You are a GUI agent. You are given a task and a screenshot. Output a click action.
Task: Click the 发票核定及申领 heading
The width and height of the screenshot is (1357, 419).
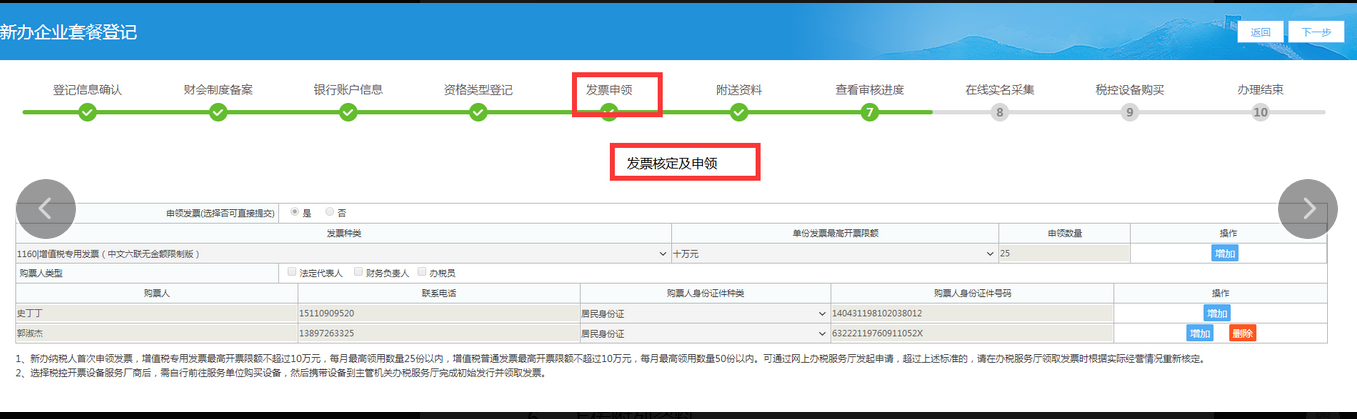click(672, 162)
